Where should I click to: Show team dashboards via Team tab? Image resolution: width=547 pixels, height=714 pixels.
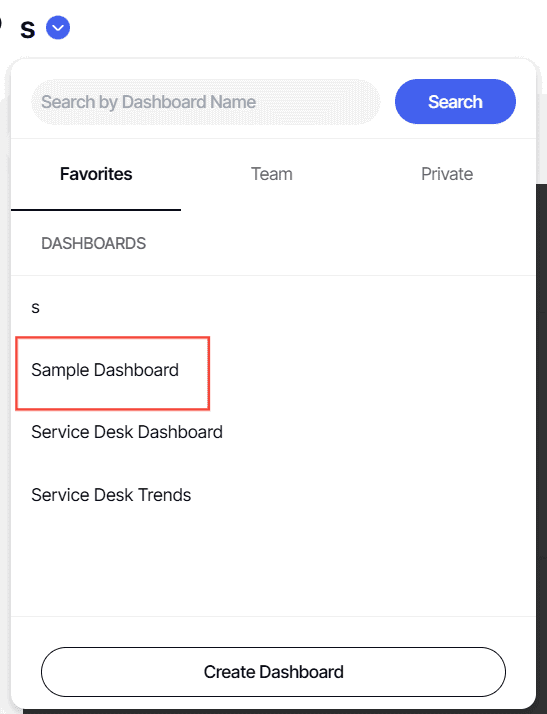271,174
